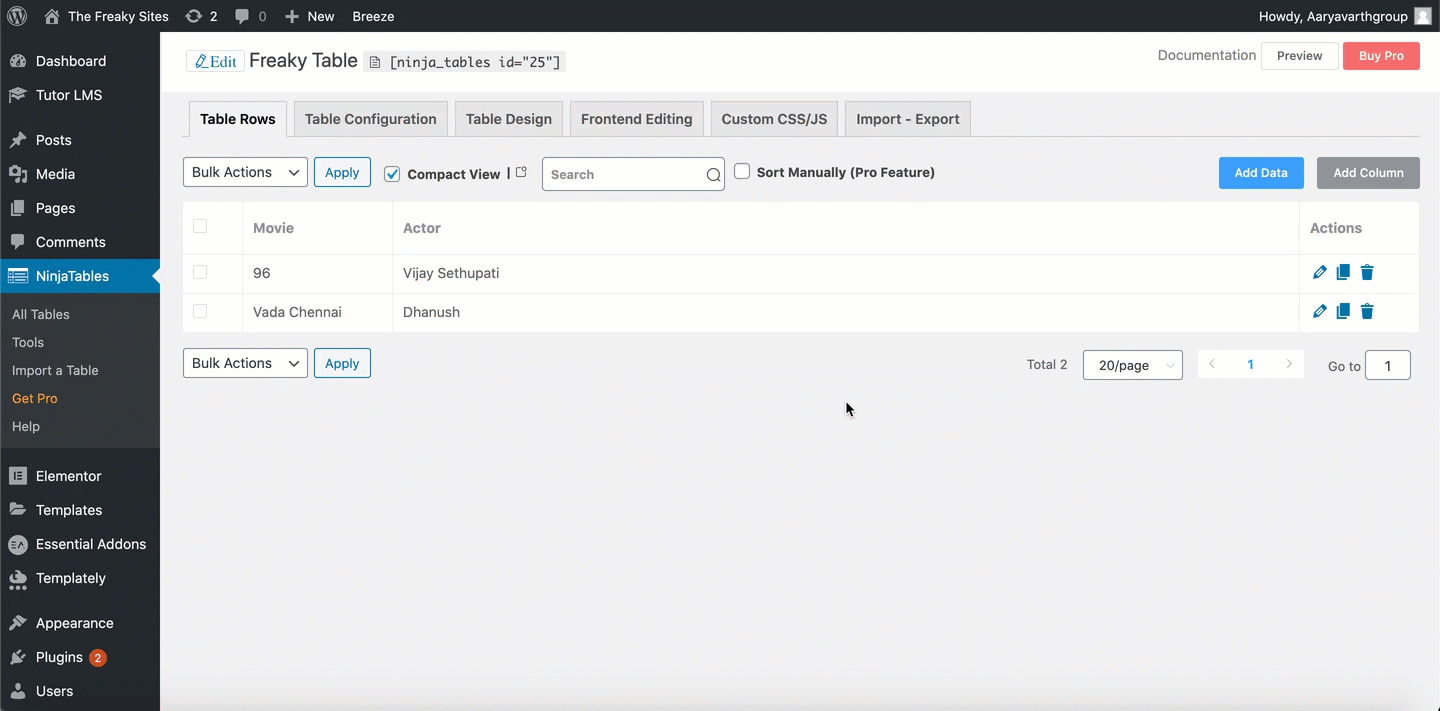Click the WordPress logo in the admin bar
1440x711 pixels.
point(17,16)
